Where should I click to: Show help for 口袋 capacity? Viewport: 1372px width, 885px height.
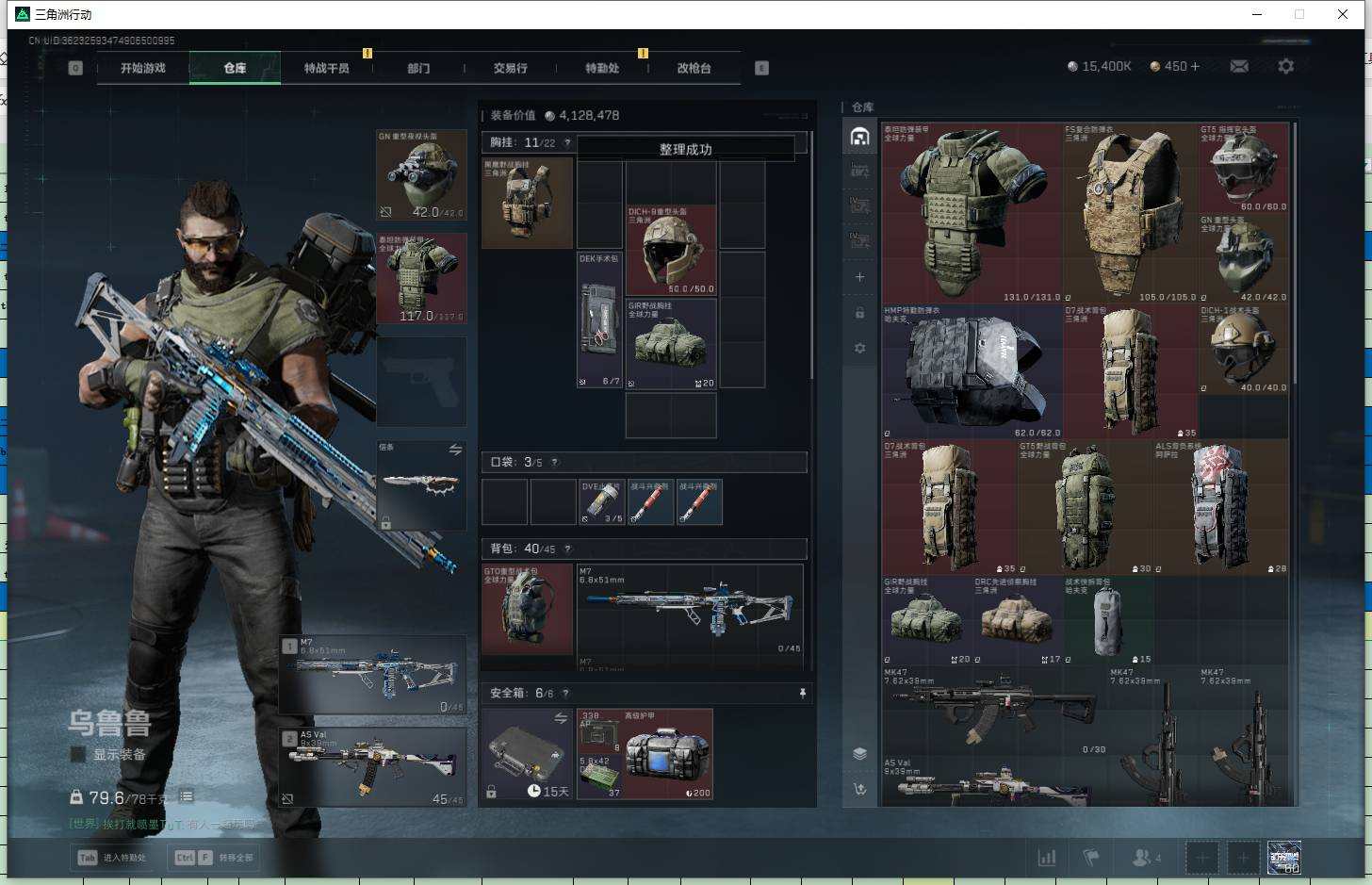pos(554,462)
